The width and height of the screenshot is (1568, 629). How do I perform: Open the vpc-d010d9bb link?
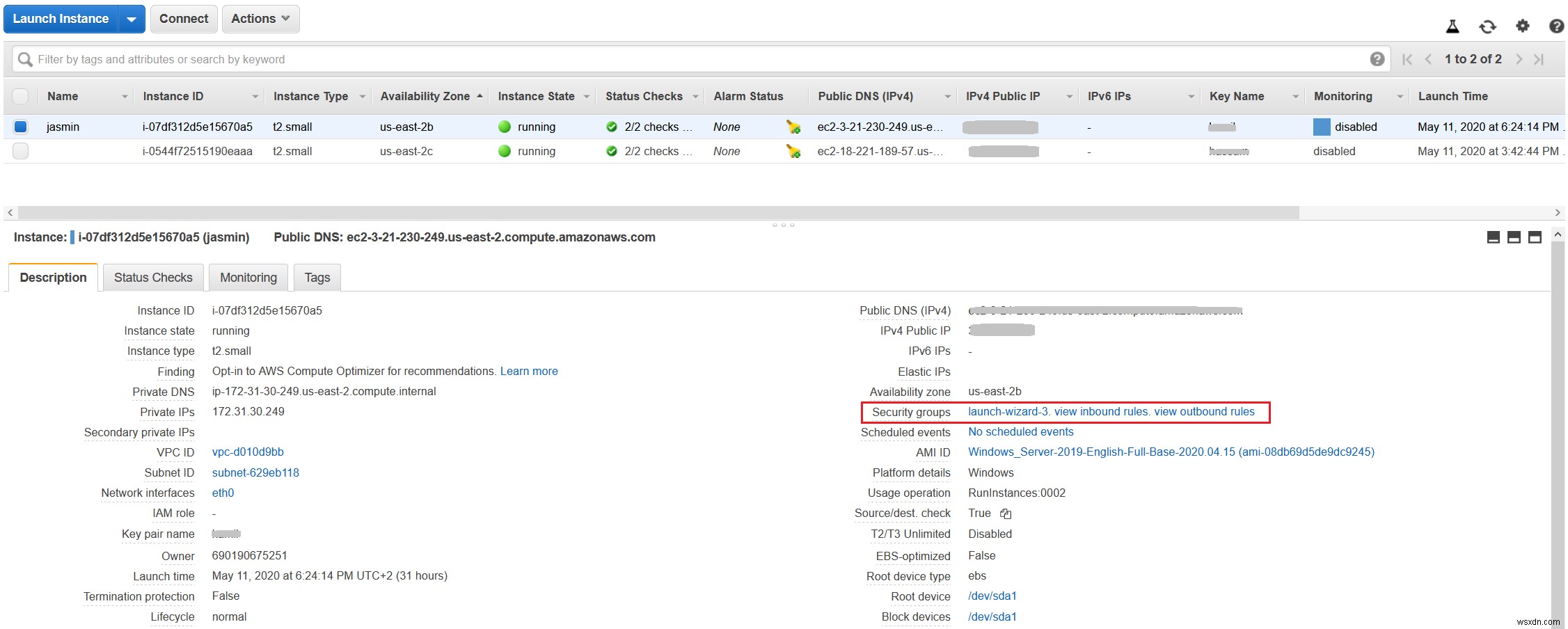click(248, 452)
